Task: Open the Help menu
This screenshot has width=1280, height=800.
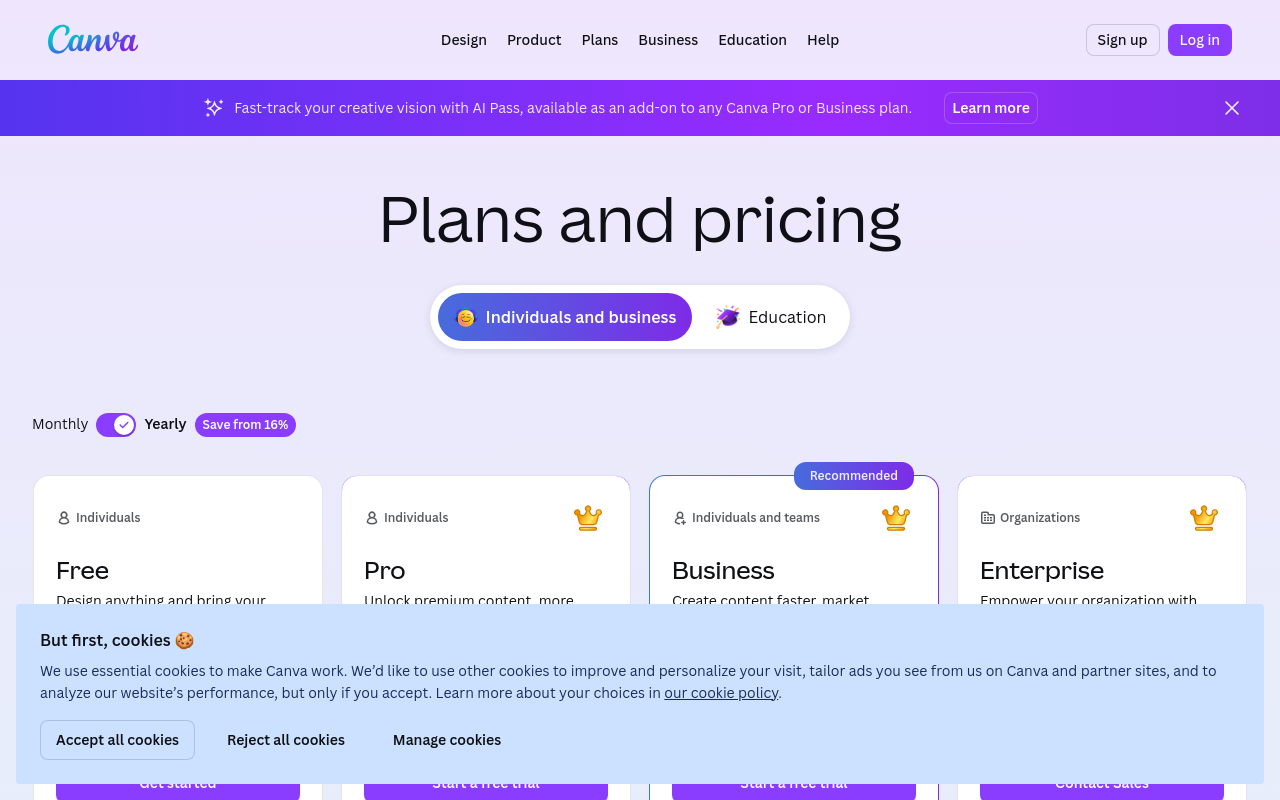Action: coord(823,39)
